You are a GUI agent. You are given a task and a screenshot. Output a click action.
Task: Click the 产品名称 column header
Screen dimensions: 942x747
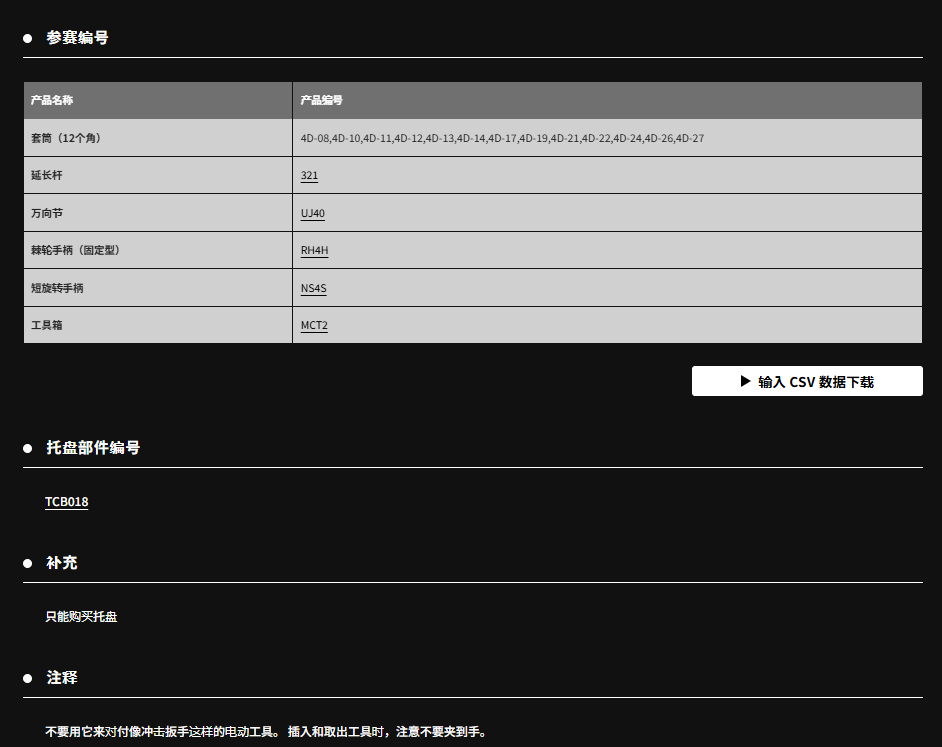pyautogui.click(x=52, y=101)
